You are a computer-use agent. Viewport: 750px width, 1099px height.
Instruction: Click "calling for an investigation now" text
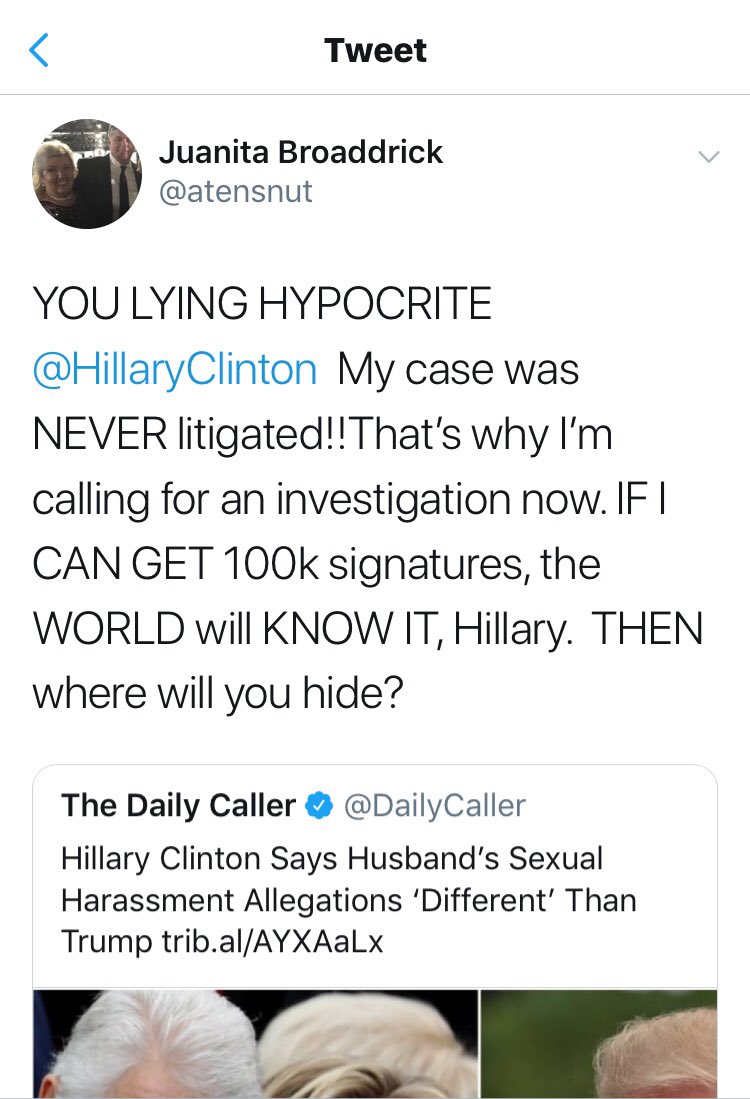point(307,500)
